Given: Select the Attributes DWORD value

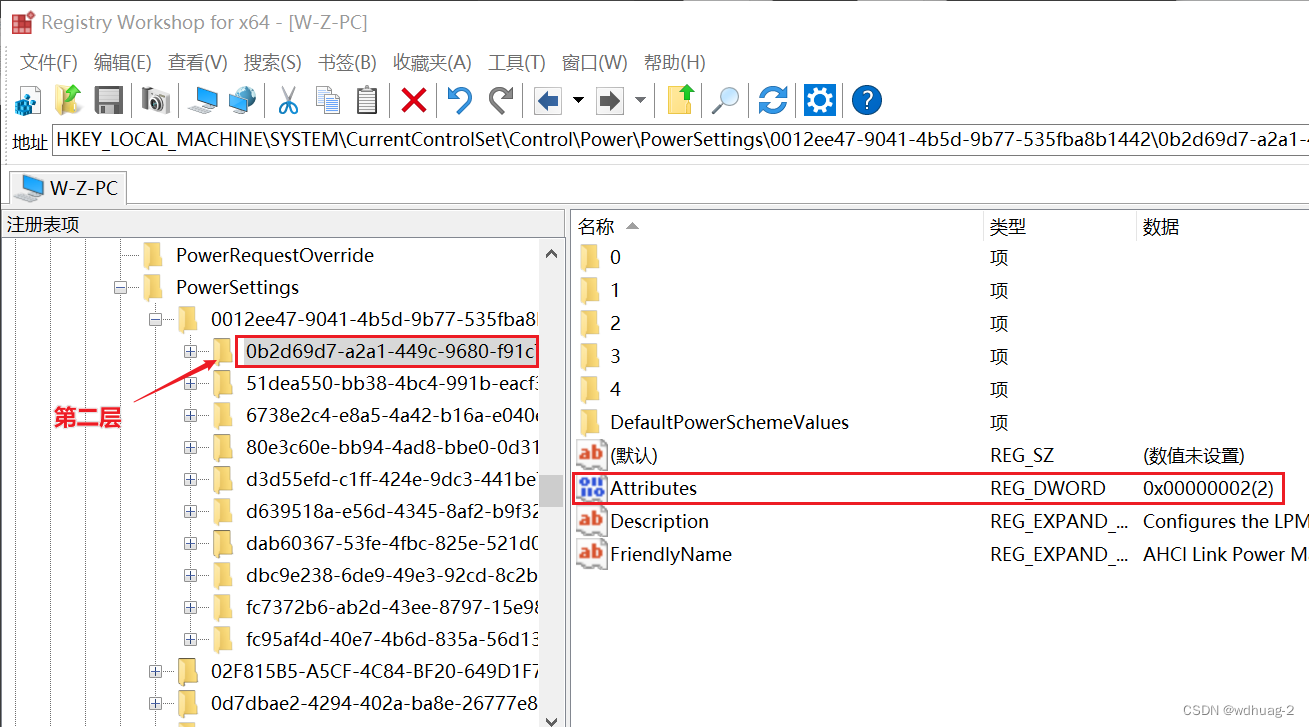Looking at the screenshot, I should [x=653, y=488].
